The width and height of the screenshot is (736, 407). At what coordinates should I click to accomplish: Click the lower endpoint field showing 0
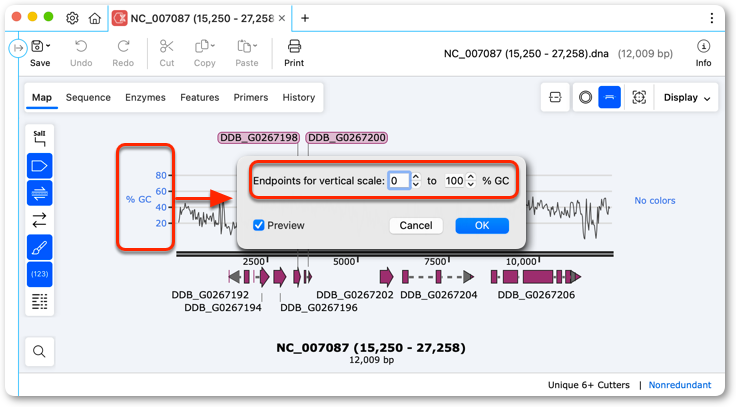pos(399,181)
